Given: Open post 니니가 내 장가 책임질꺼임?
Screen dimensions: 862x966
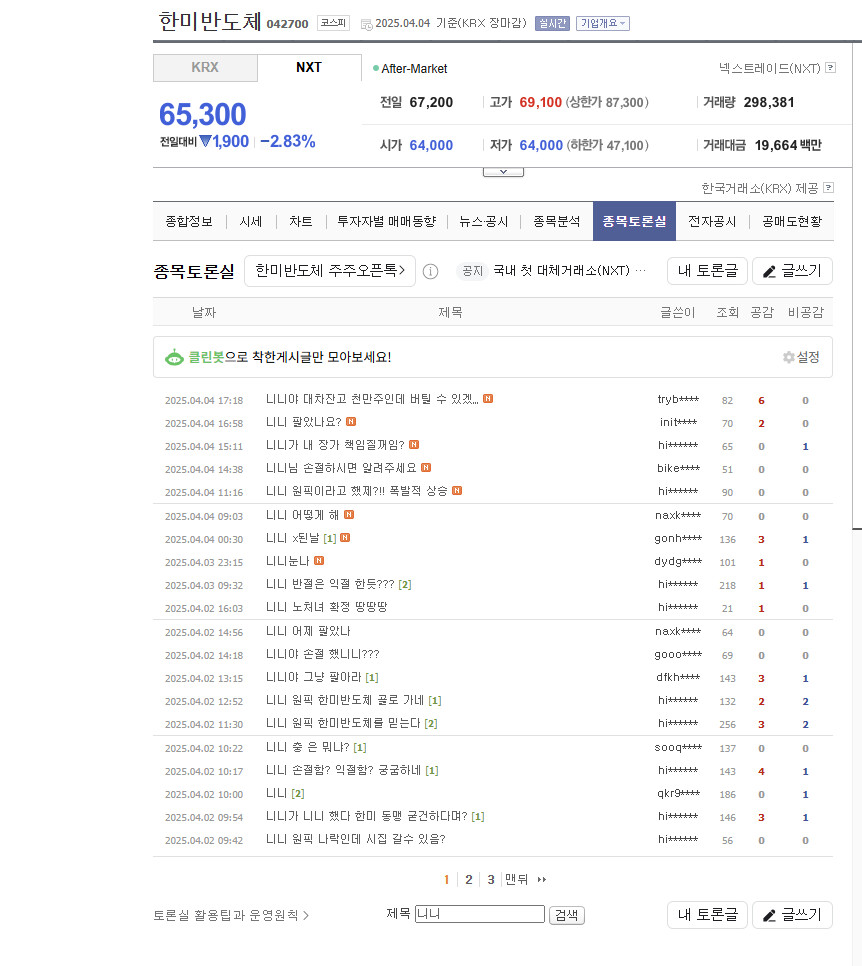Looking at the screenshot, I should pos(335,445).
